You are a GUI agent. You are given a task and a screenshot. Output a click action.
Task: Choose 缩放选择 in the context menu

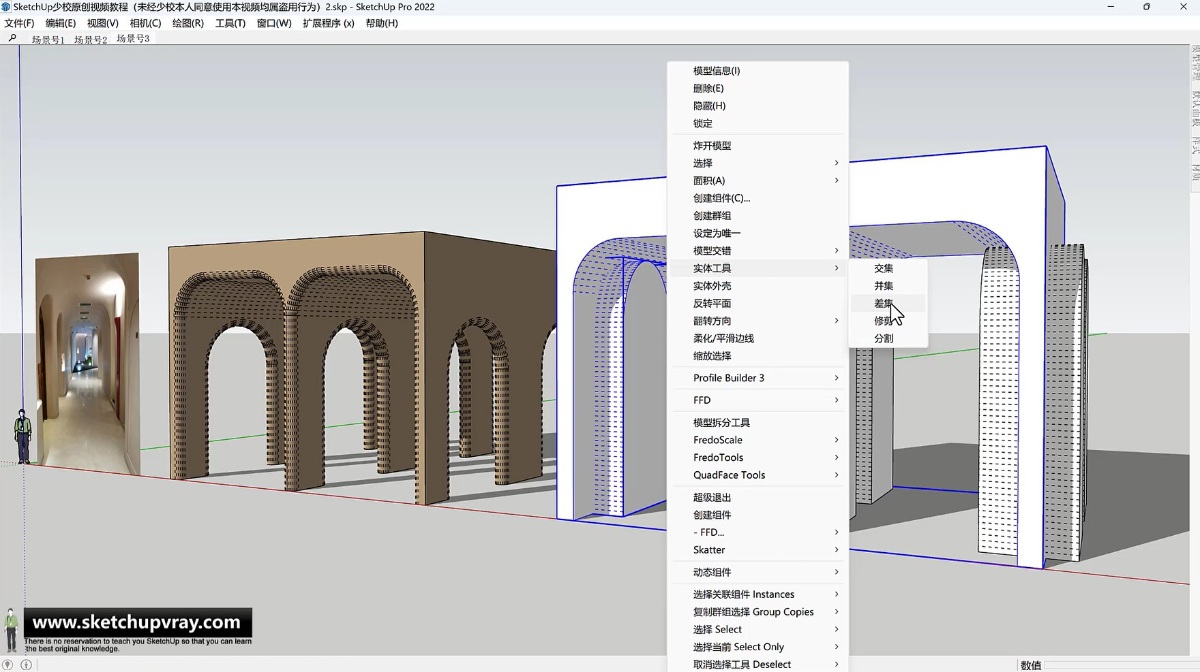click(757, 356)
